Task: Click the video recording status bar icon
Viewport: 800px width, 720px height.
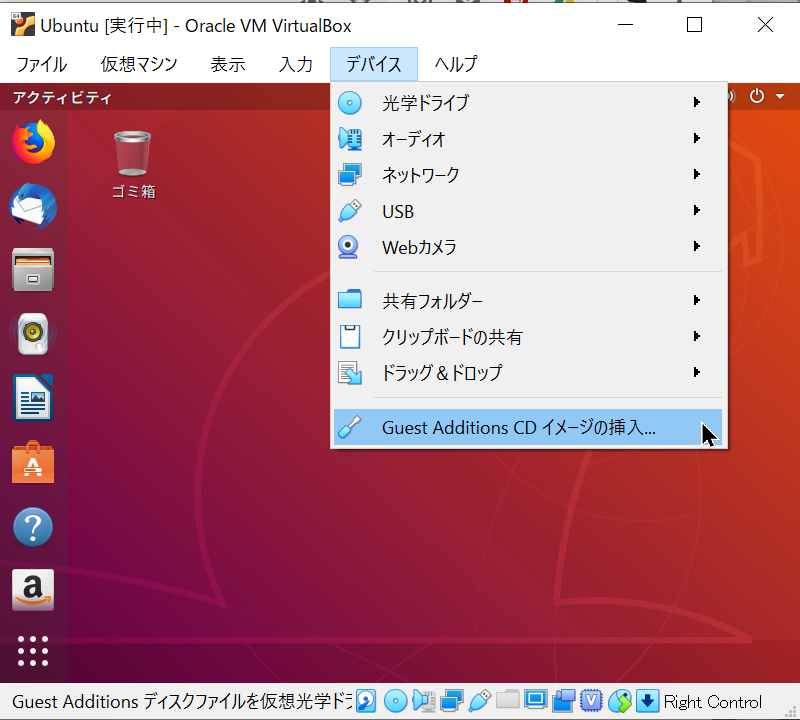Action: click(564, 701)
